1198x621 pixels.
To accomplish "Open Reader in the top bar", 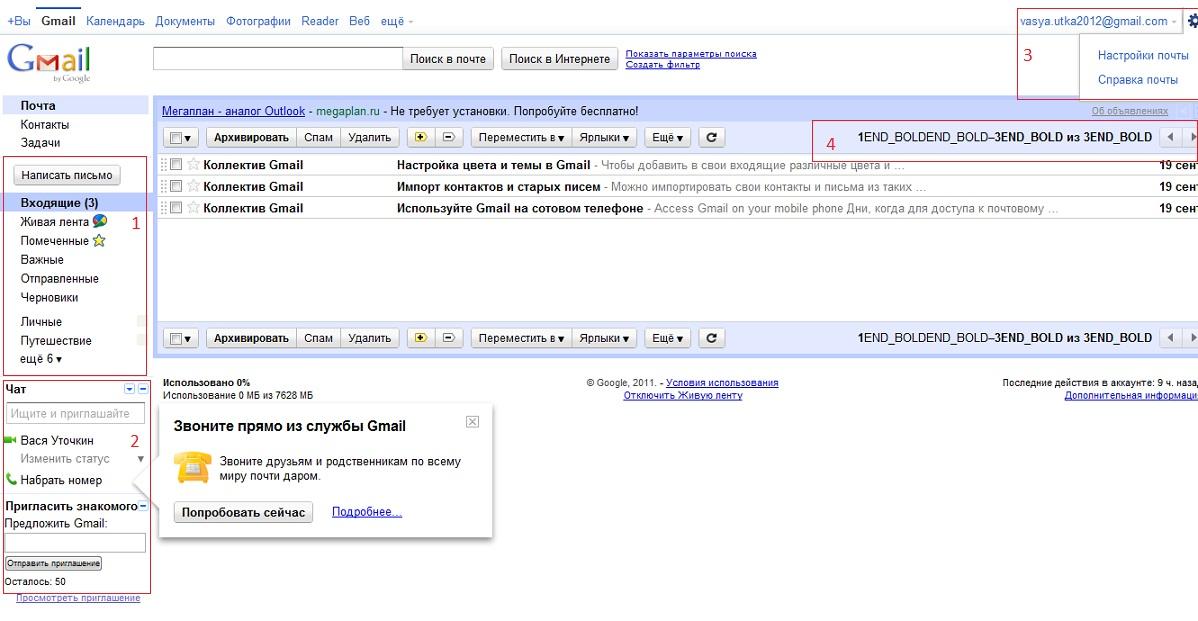I will click(320, 21).
